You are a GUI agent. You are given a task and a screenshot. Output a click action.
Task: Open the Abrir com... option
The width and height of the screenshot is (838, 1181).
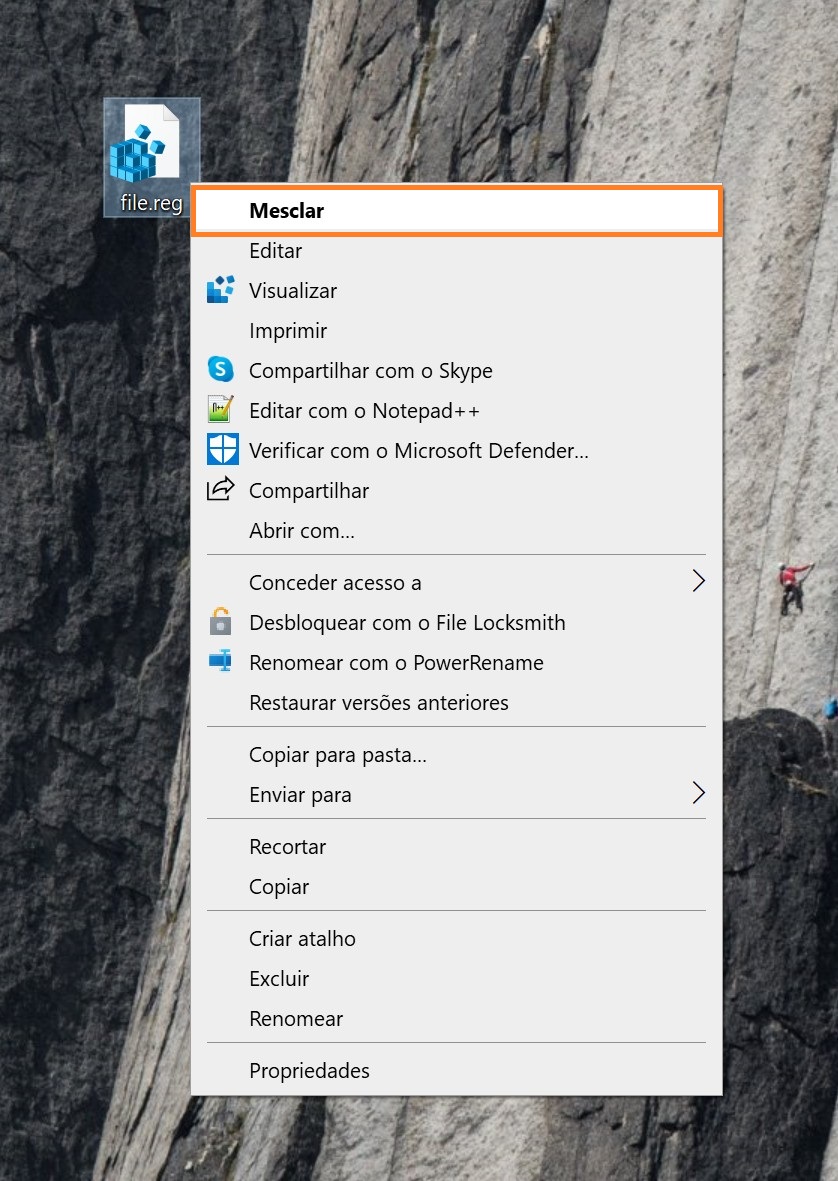point(302,531)
